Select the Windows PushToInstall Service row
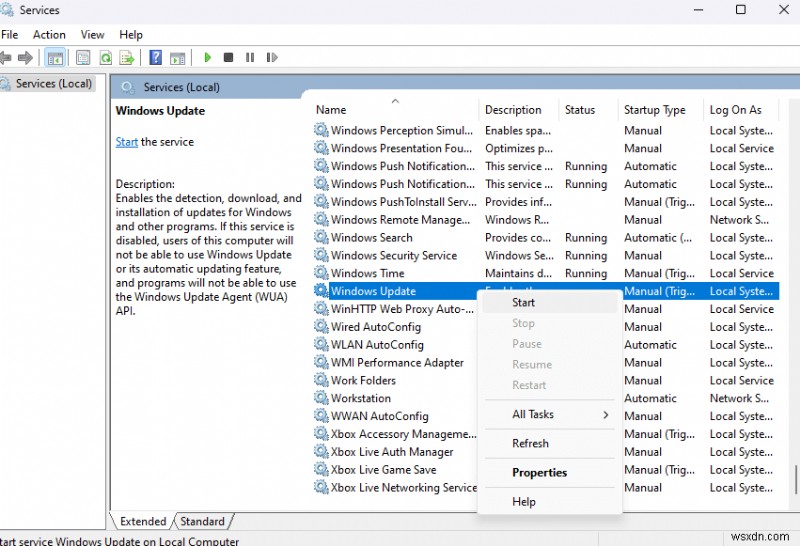Viewport: 800px width, 546px height. (x=546, y=202)
